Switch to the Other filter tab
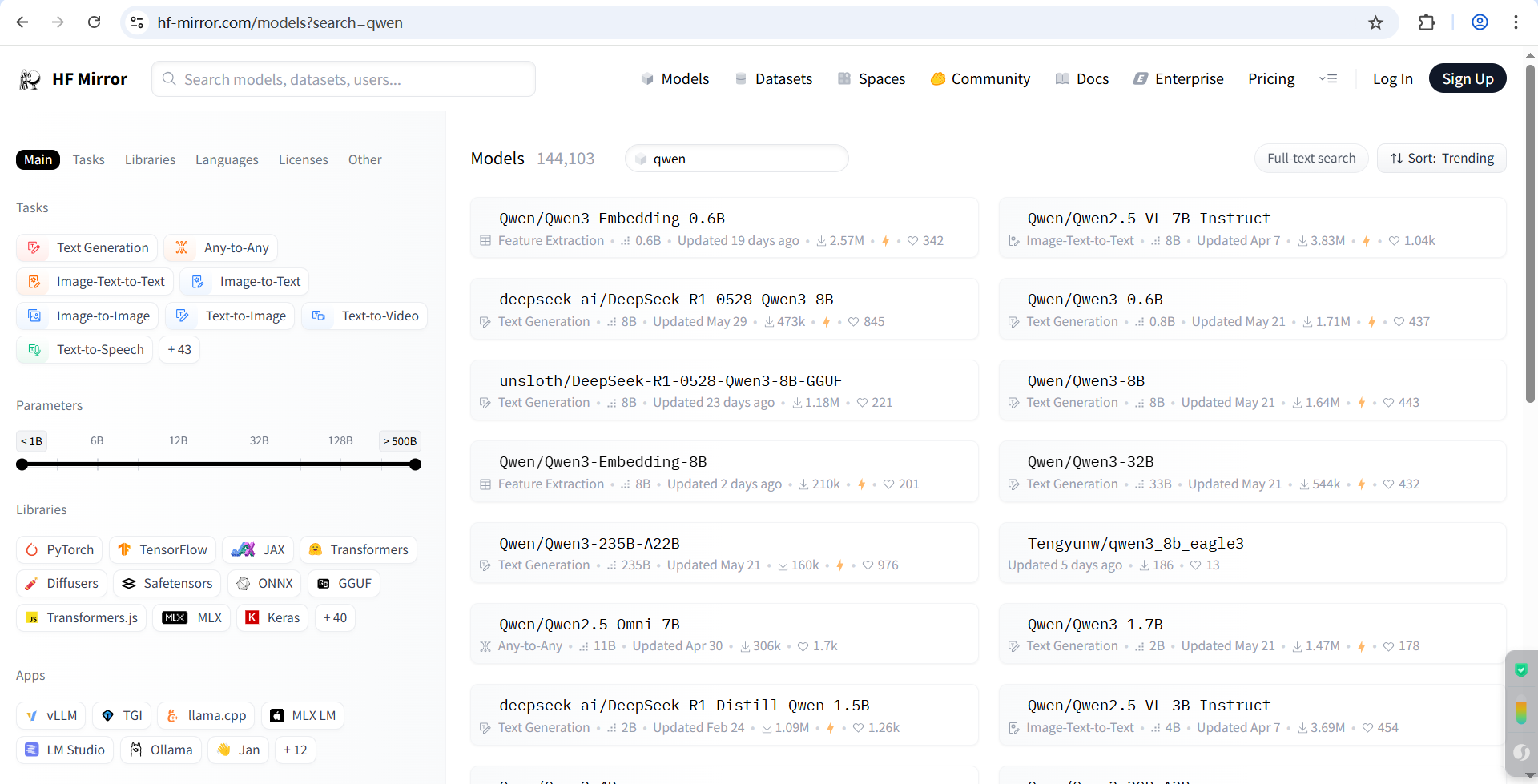The height and width of the screenshot is (784, 1538). pos(365,160)
